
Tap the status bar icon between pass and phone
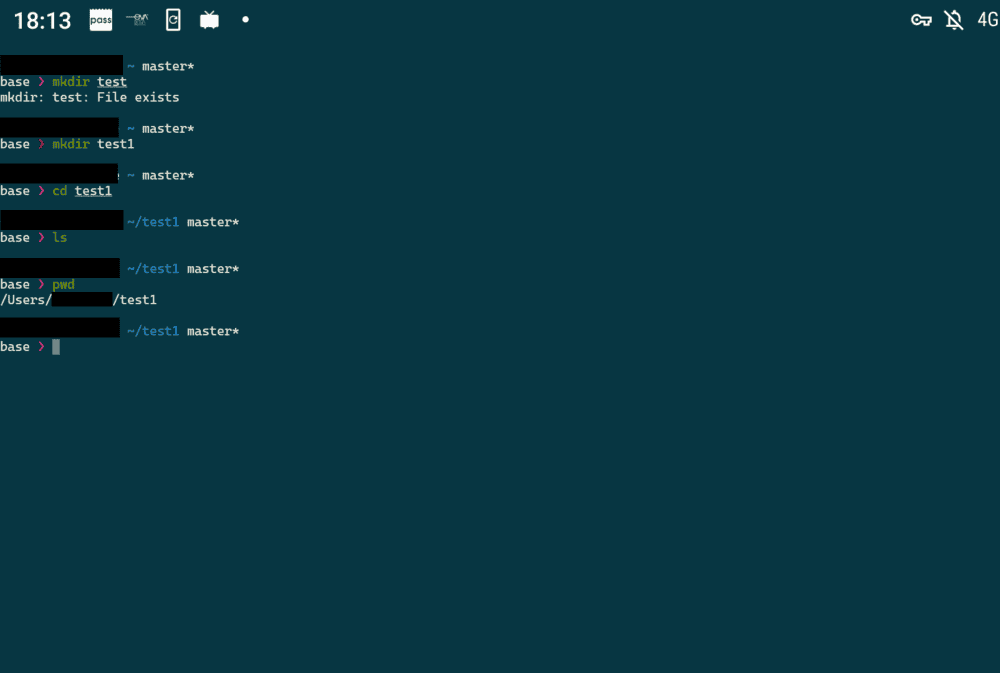tap(137, 20)
